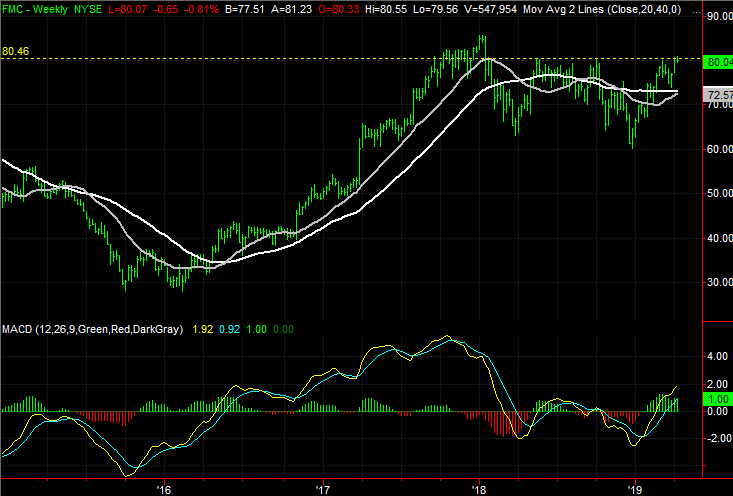This screenshot has height=496, width=733.
Task: Click the '16 time axis label
Action: point(165,490)
